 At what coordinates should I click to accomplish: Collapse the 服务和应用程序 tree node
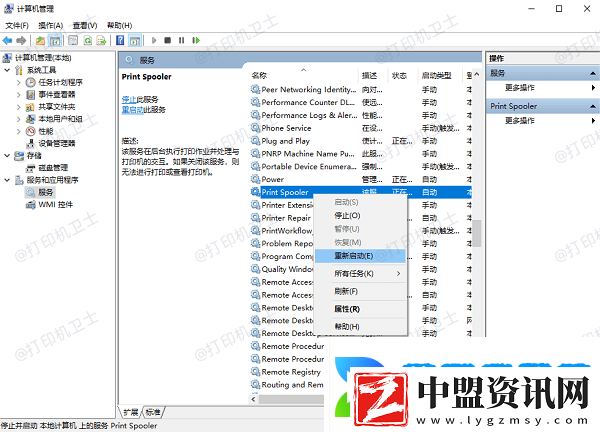pyautogui.click(x=7, y=180)
